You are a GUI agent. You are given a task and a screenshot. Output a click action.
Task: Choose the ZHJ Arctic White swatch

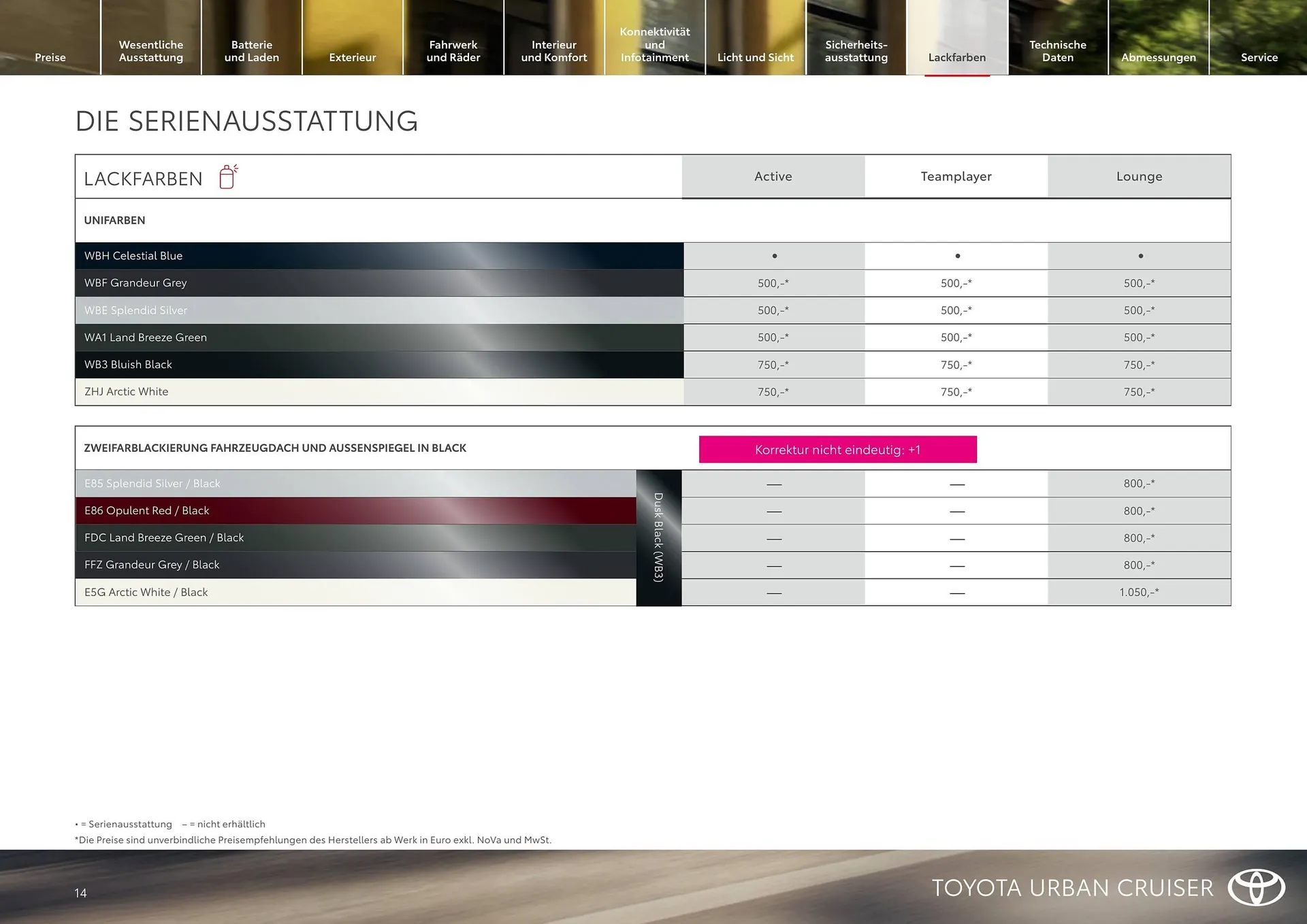(378, 392)
